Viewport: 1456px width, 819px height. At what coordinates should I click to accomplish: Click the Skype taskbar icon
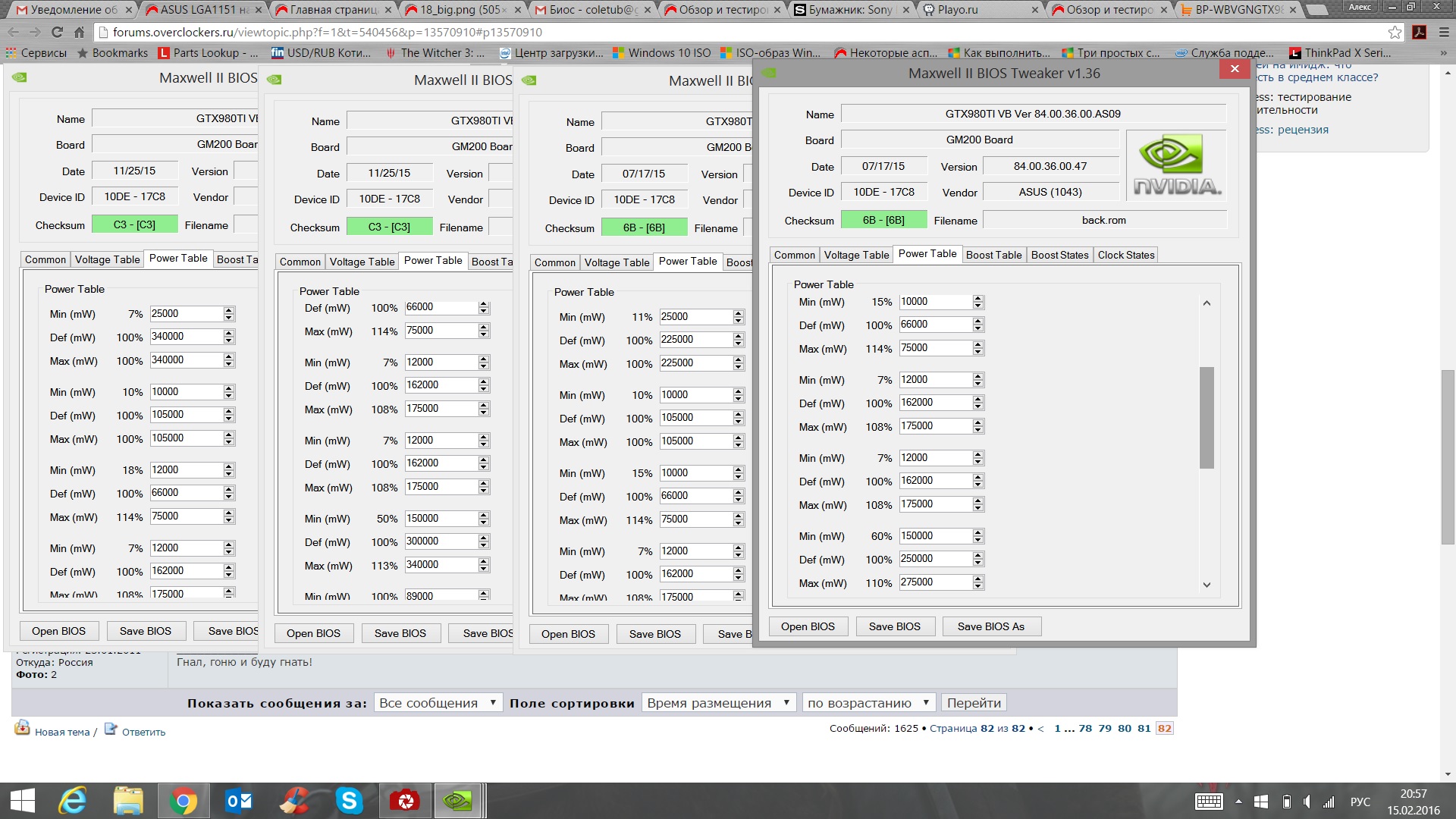(x=349, y=801)
